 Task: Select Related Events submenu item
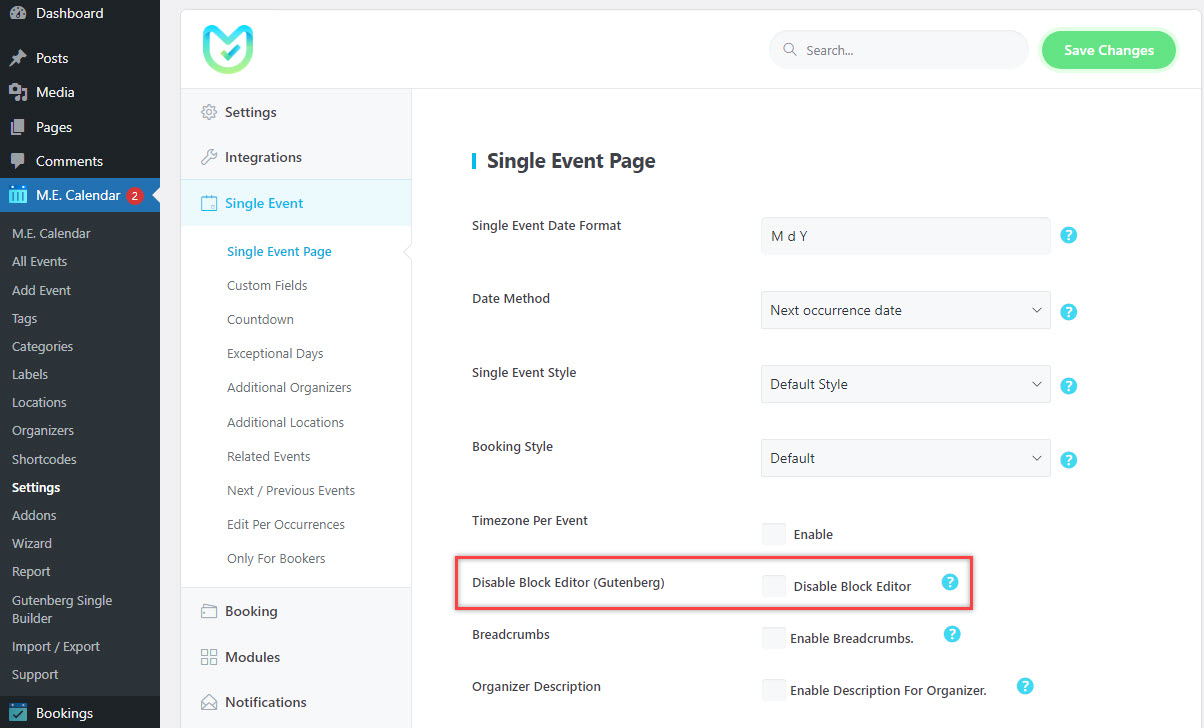coord(268,457)
